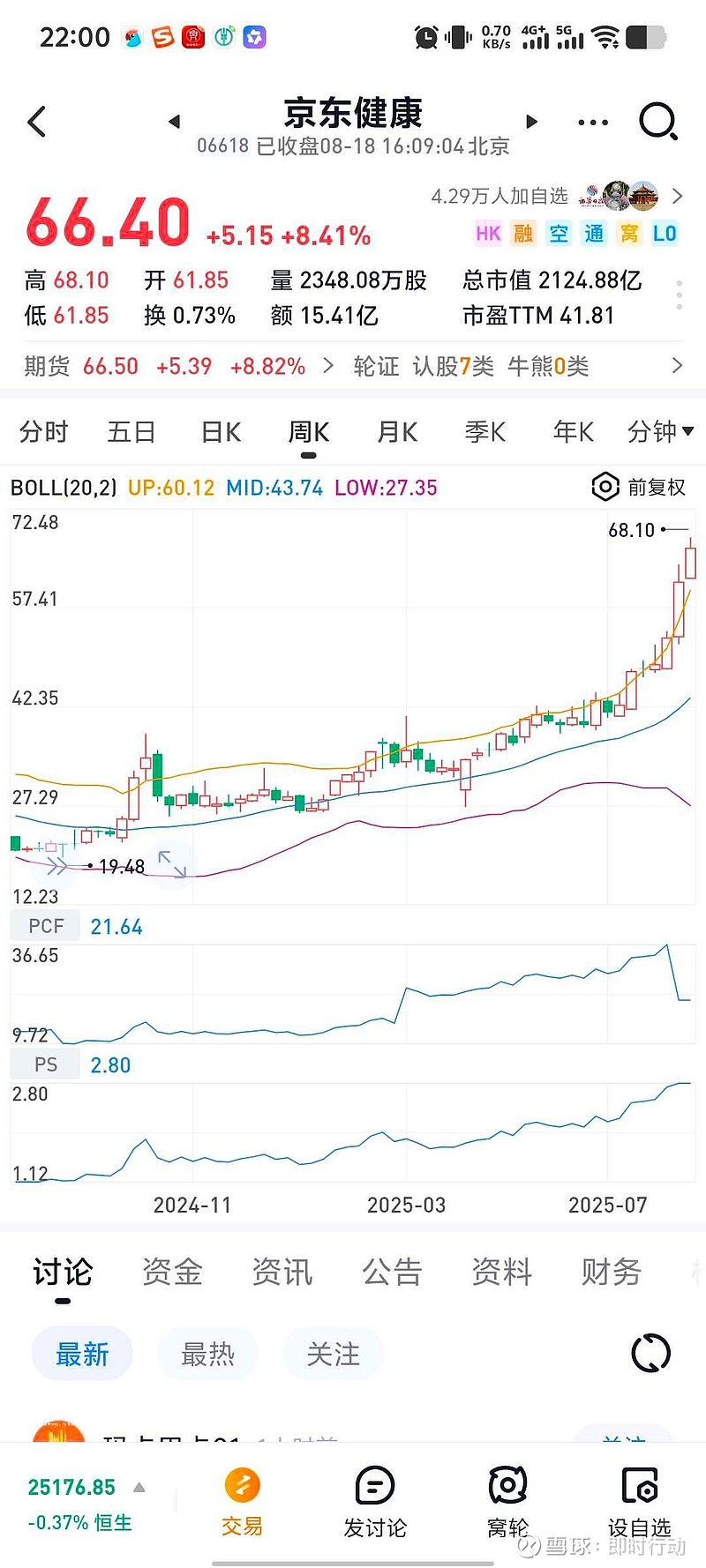Viewport: 706px width, 1568px height.
Task: Switch to 年K yearly chart
Action: pos(574,431)
